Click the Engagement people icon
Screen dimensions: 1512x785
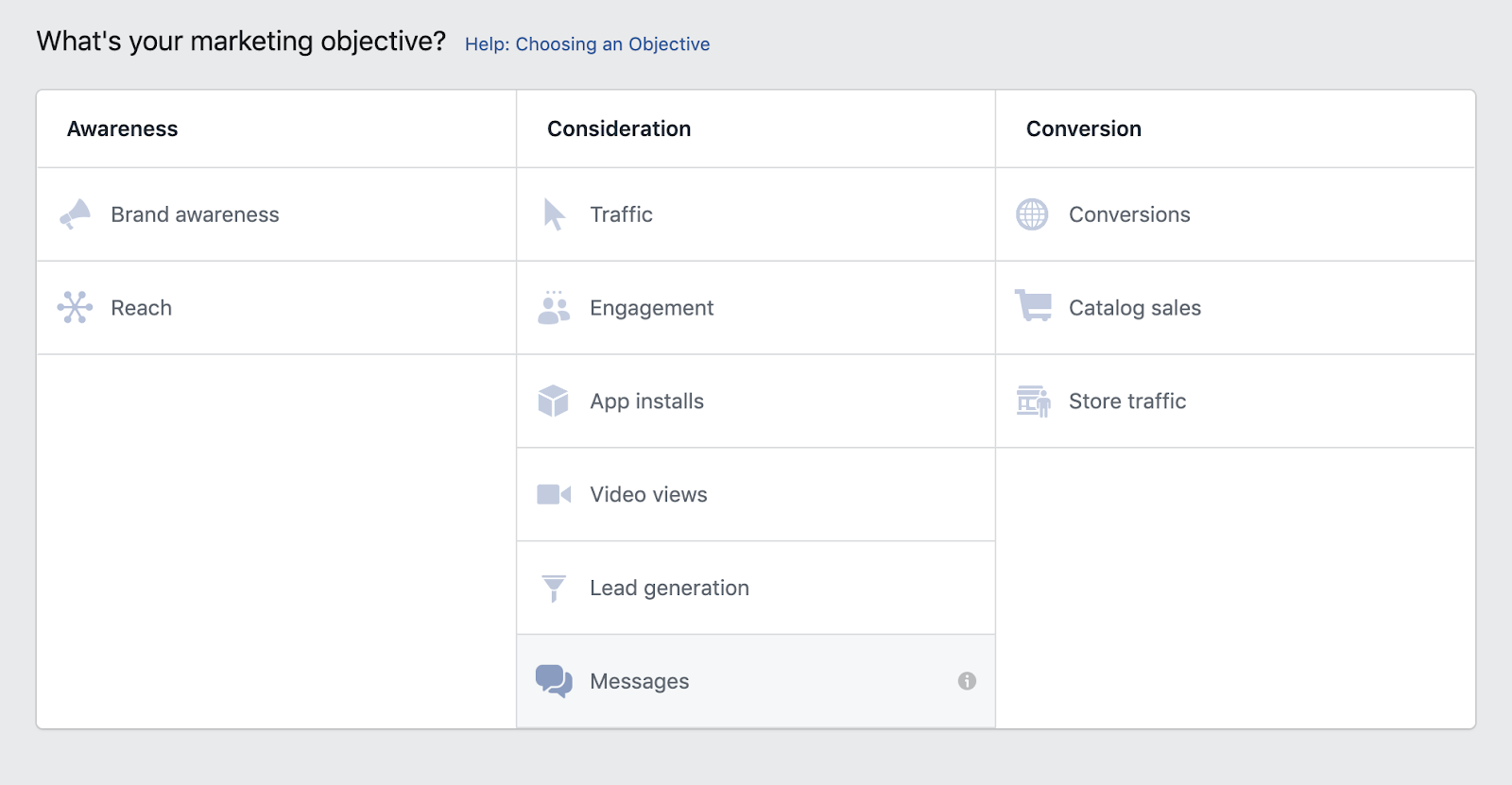point(554,308)
